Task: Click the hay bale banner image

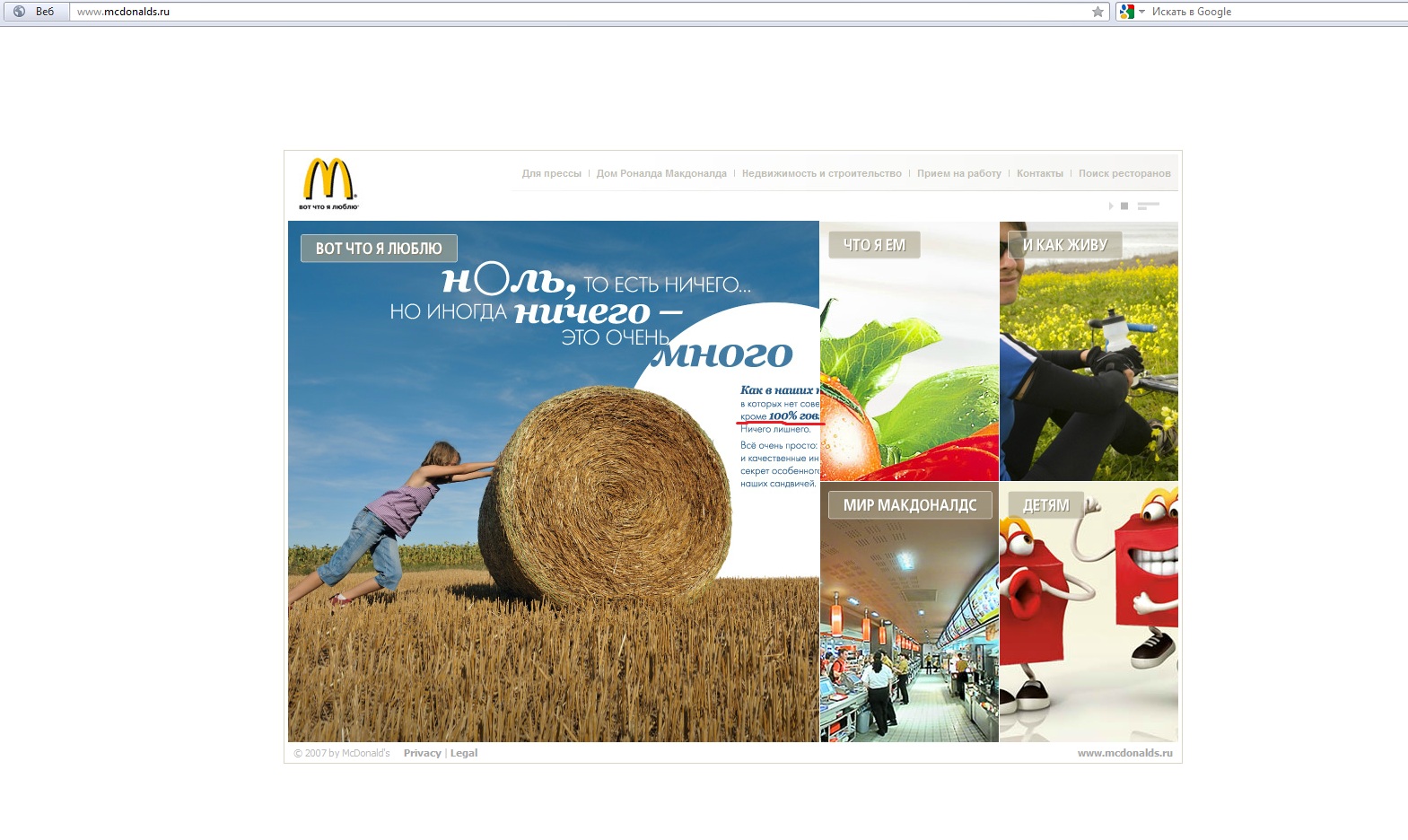Action: point(553,481)
